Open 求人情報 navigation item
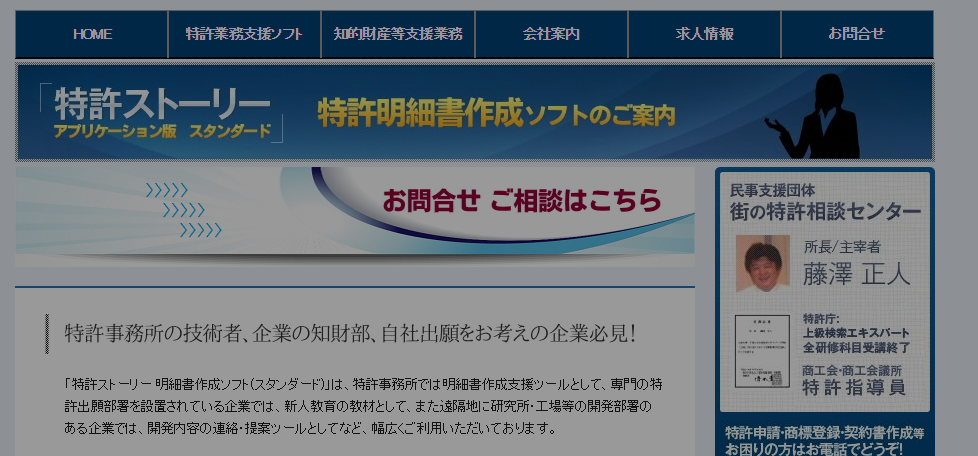 point(704,34)
